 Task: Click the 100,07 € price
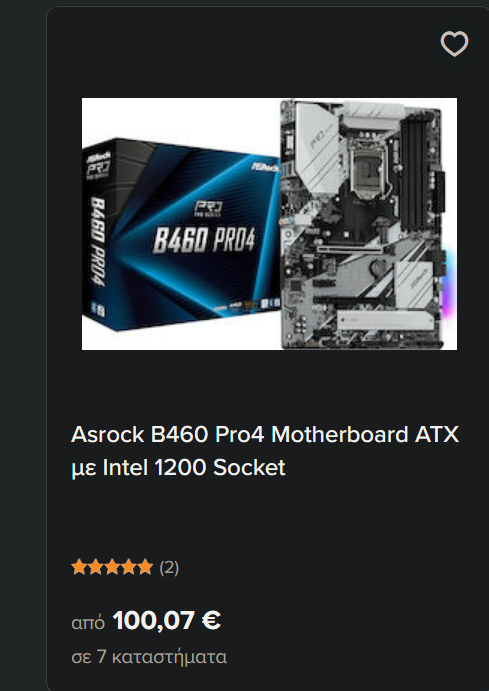point(167,620)
